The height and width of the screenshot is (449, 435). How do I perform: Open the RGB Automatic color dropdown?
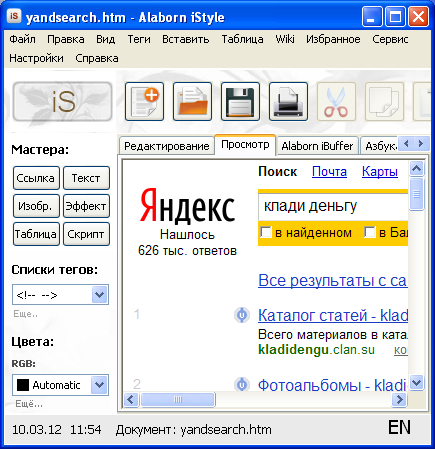pyautogui.click(x=100, y=385)
